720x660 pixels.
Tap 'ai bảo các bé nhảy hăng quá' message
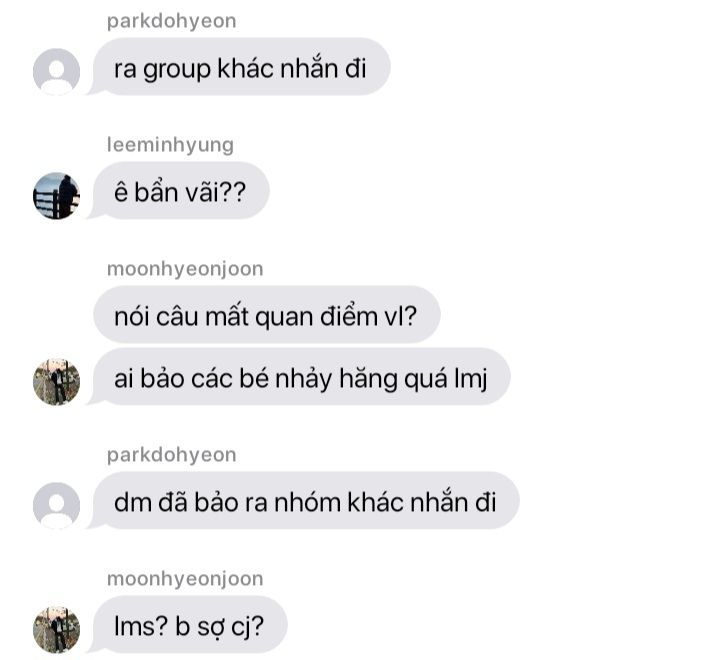click(302, 377)
